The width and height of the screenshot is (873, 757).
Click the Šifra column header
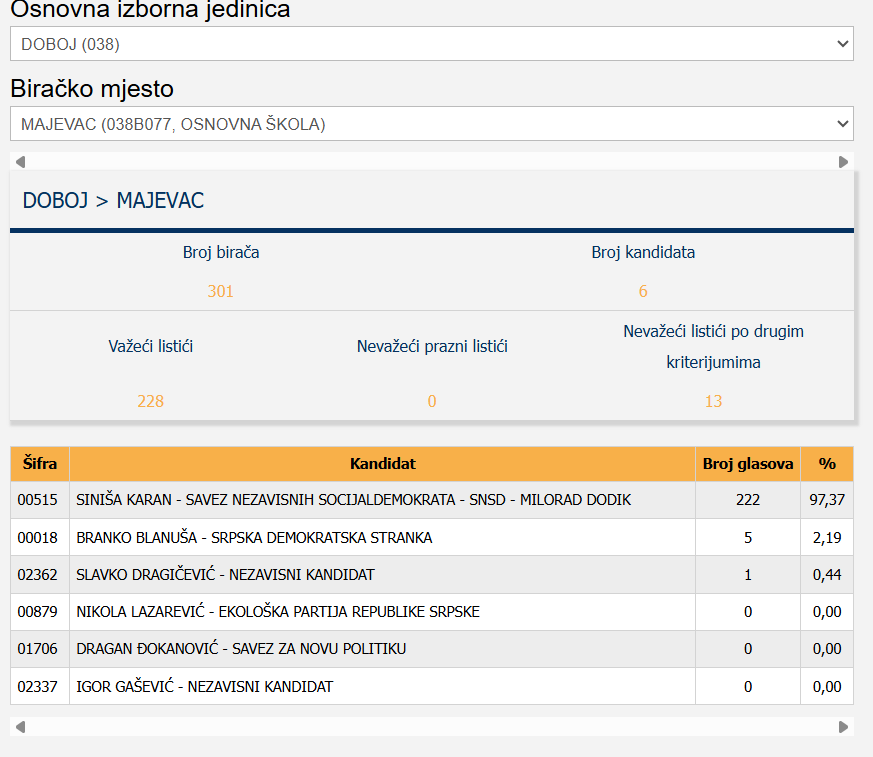pos(40,464)
